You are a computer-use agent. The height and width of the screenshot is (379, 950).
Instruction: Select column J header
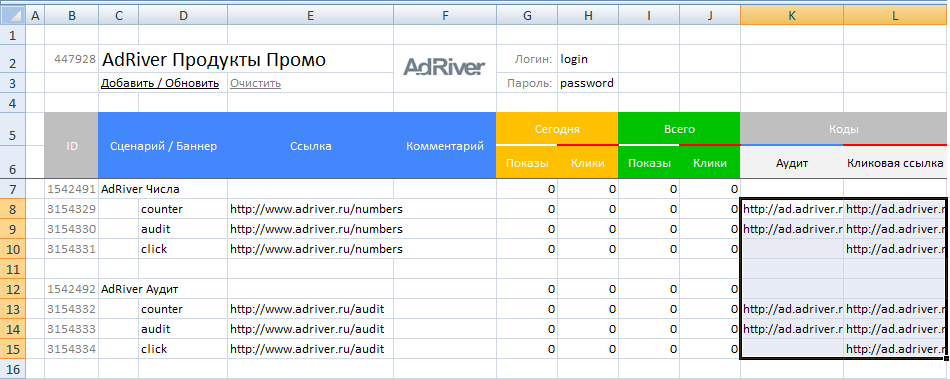click(709, 16)
